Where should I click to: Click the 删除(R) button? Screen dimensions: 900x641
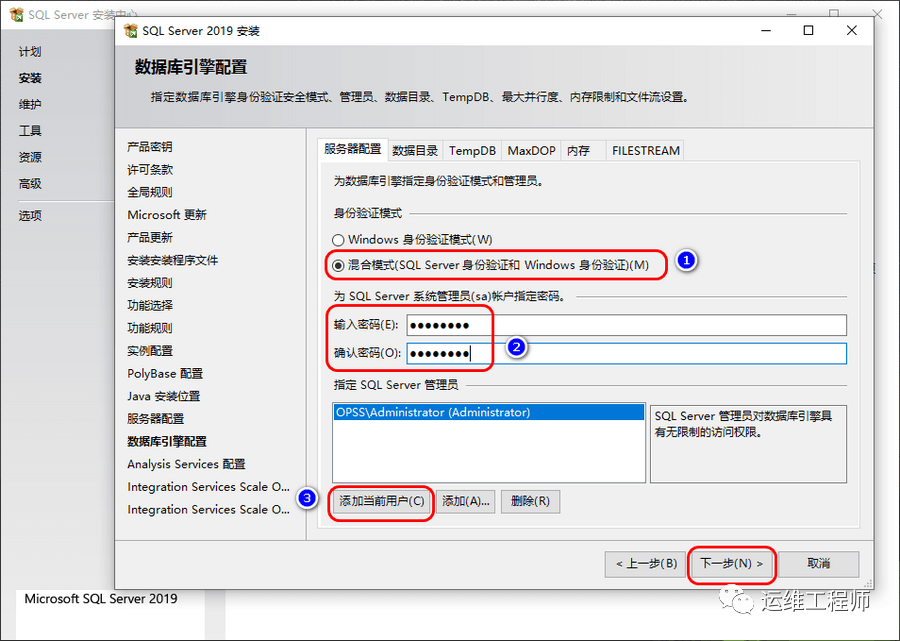coord(530,502)
